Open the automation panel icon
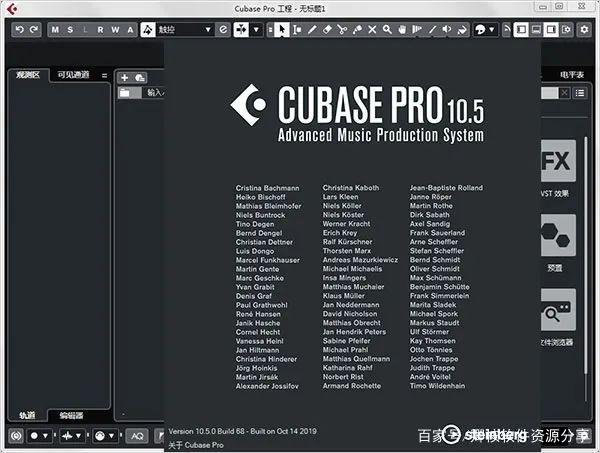 point(223,29)
